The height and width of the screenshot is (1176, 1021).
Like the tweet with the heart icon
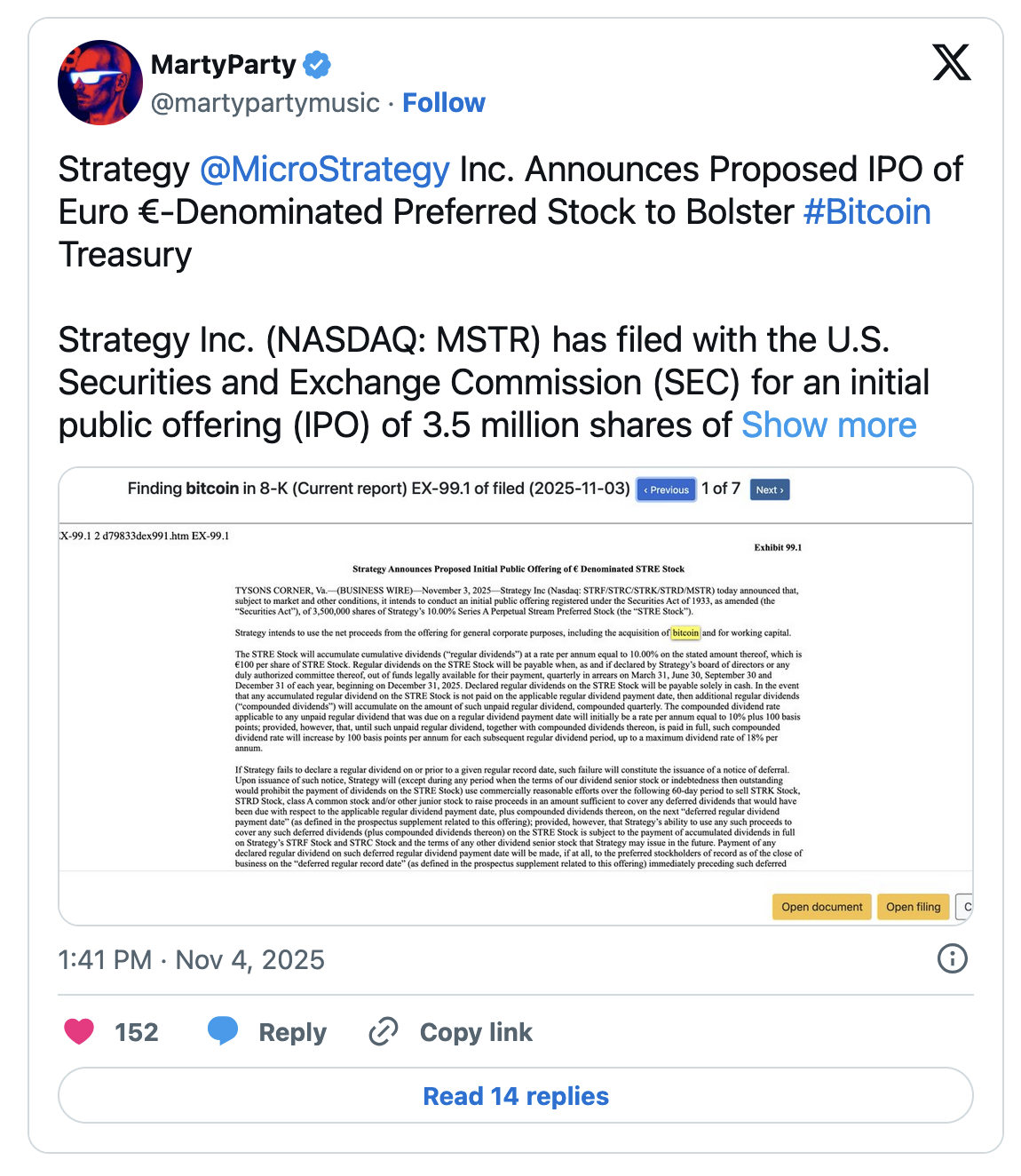pyautogui.click(x=80, y=1031)
